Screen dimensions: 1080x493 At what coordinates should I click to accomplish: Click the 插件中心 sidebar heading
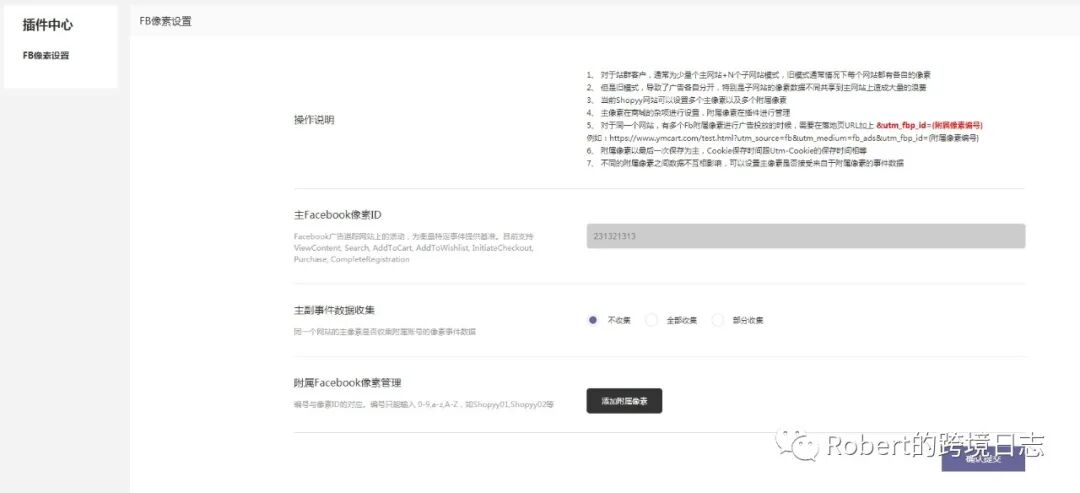pyautogui.click(x=48, y=25)
